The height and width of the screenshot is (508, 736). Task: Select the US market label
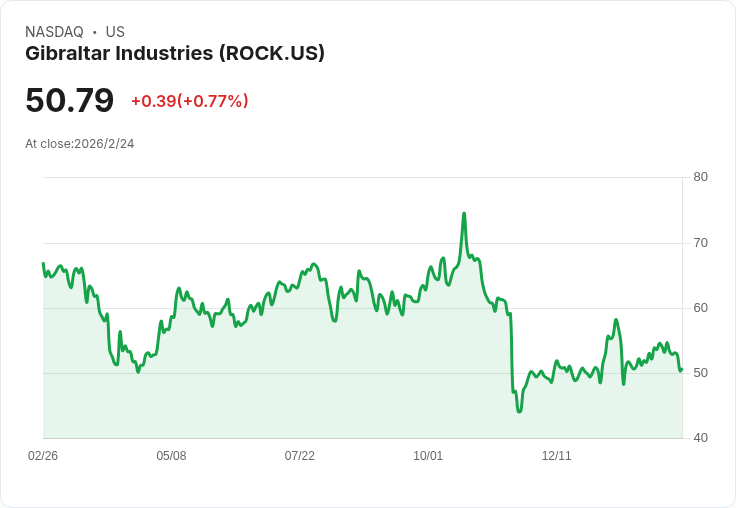point(115,32)
